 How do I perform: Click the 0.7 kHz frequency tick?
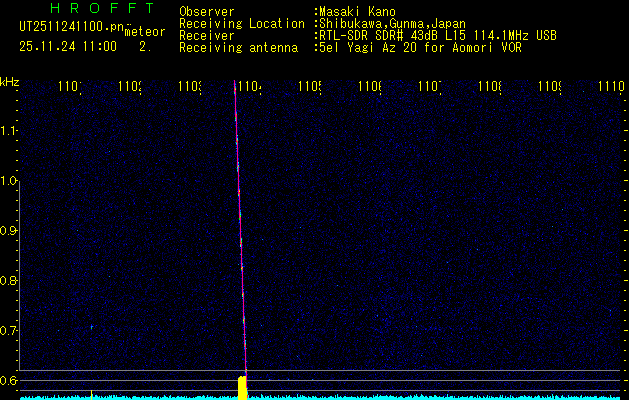pyautogui.click(x=9, y=330)
